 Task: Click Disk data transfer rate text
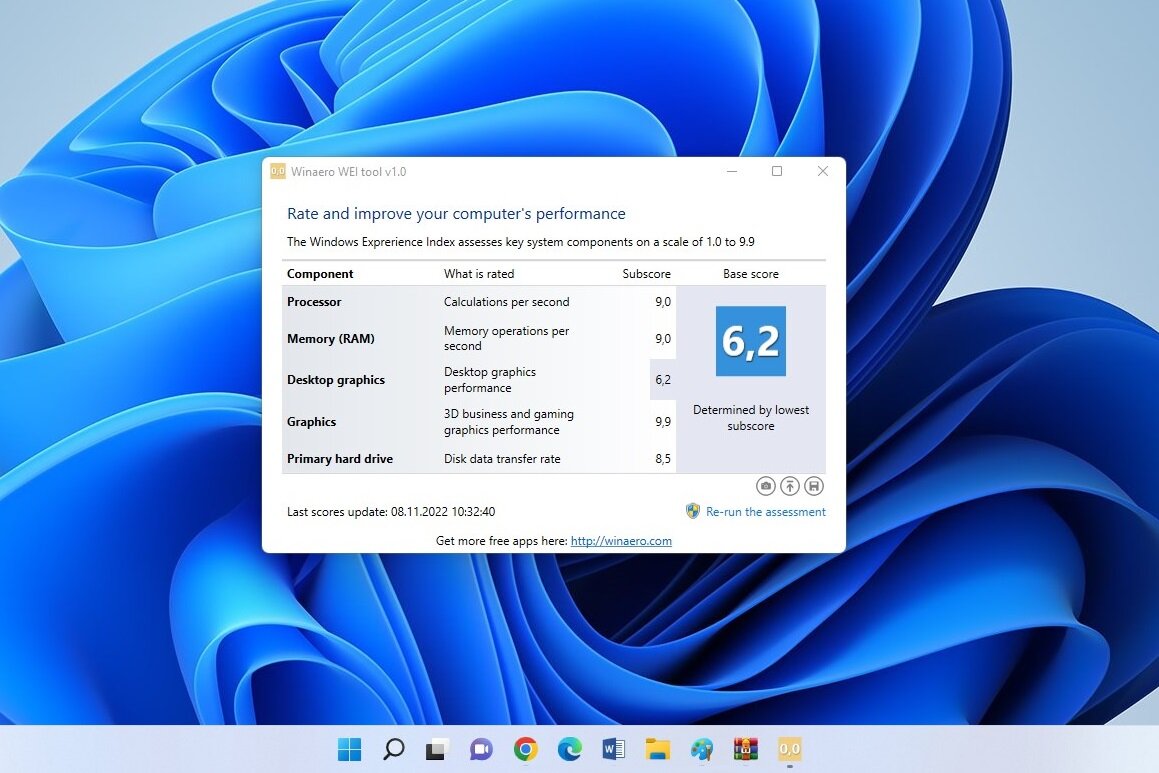(x=502, y=459)
